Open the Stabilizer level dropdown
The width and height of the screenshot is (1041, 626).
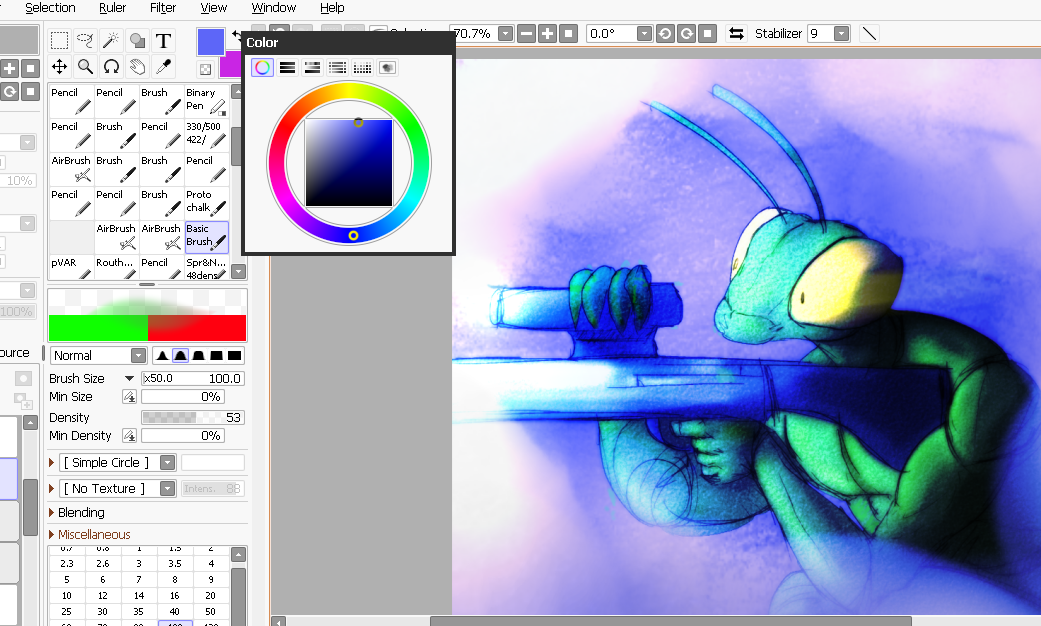[x=842, y=34]
